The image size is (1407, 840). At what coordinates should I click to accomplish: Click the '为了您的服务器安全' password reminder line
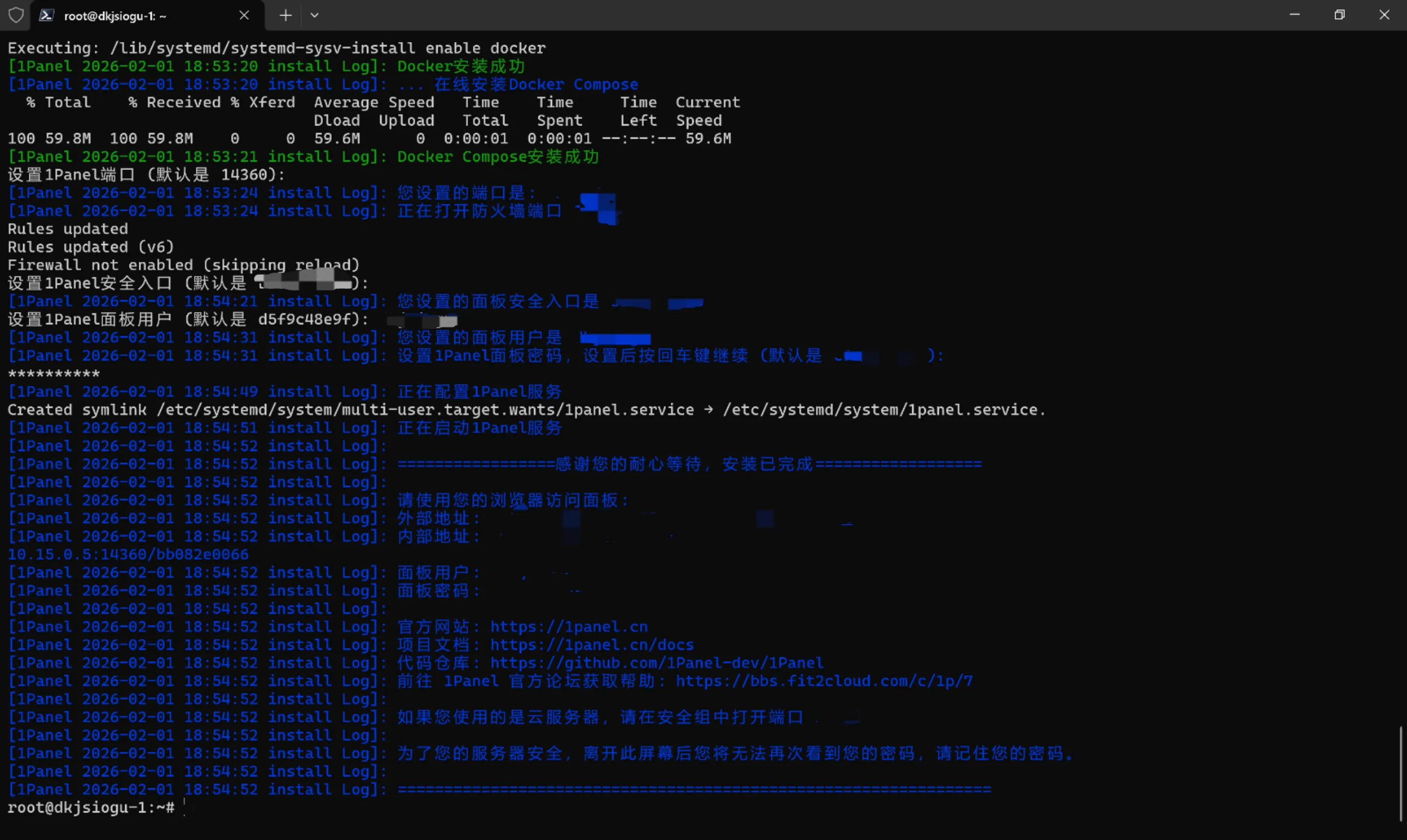pyautogui.click(x=540, y=754)
